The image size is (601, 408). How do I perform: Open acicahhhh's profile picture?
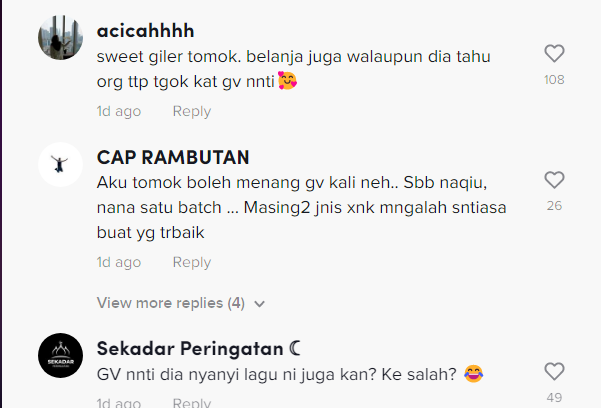point(61,38)
